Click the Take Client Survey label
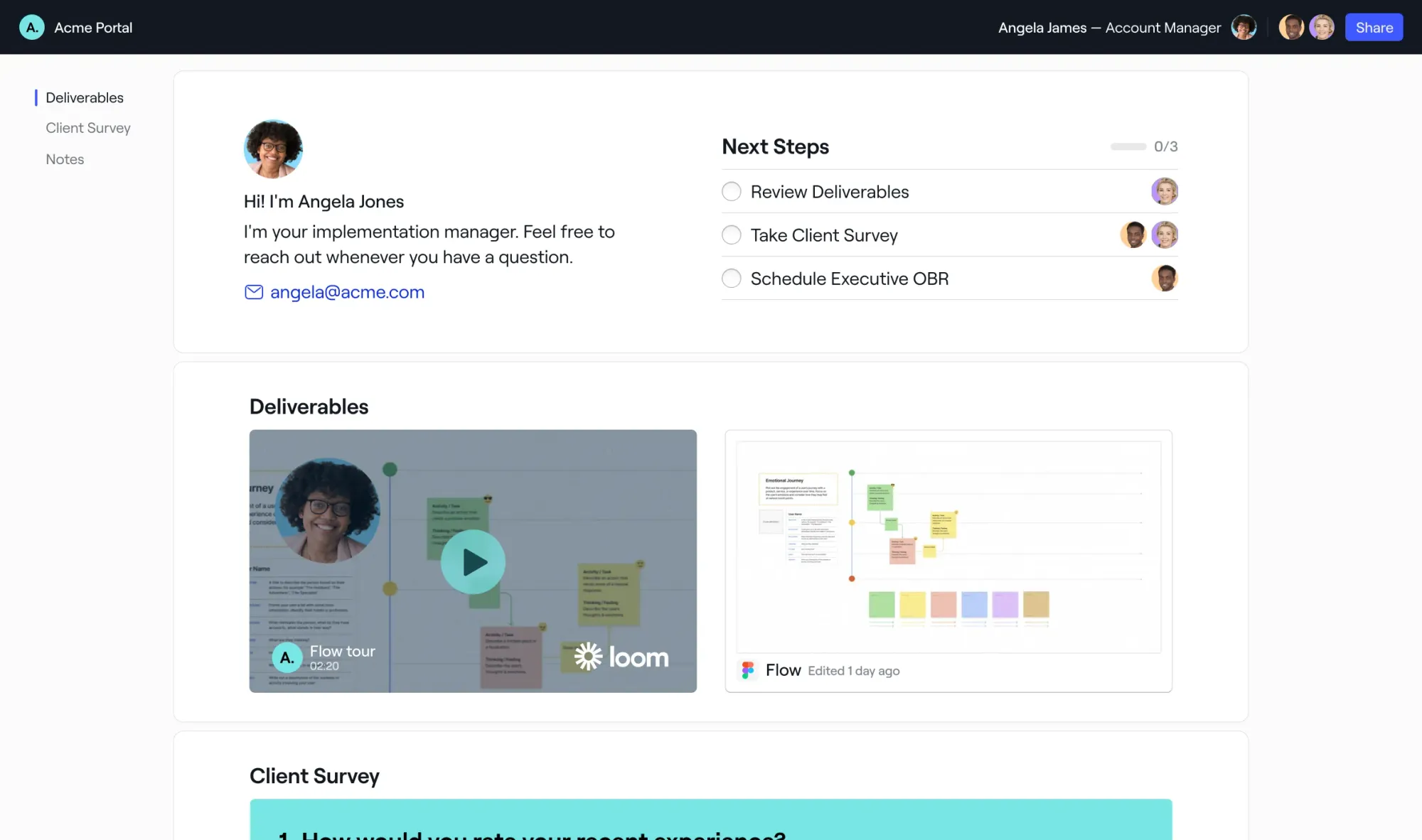 (x=824, y=235)
